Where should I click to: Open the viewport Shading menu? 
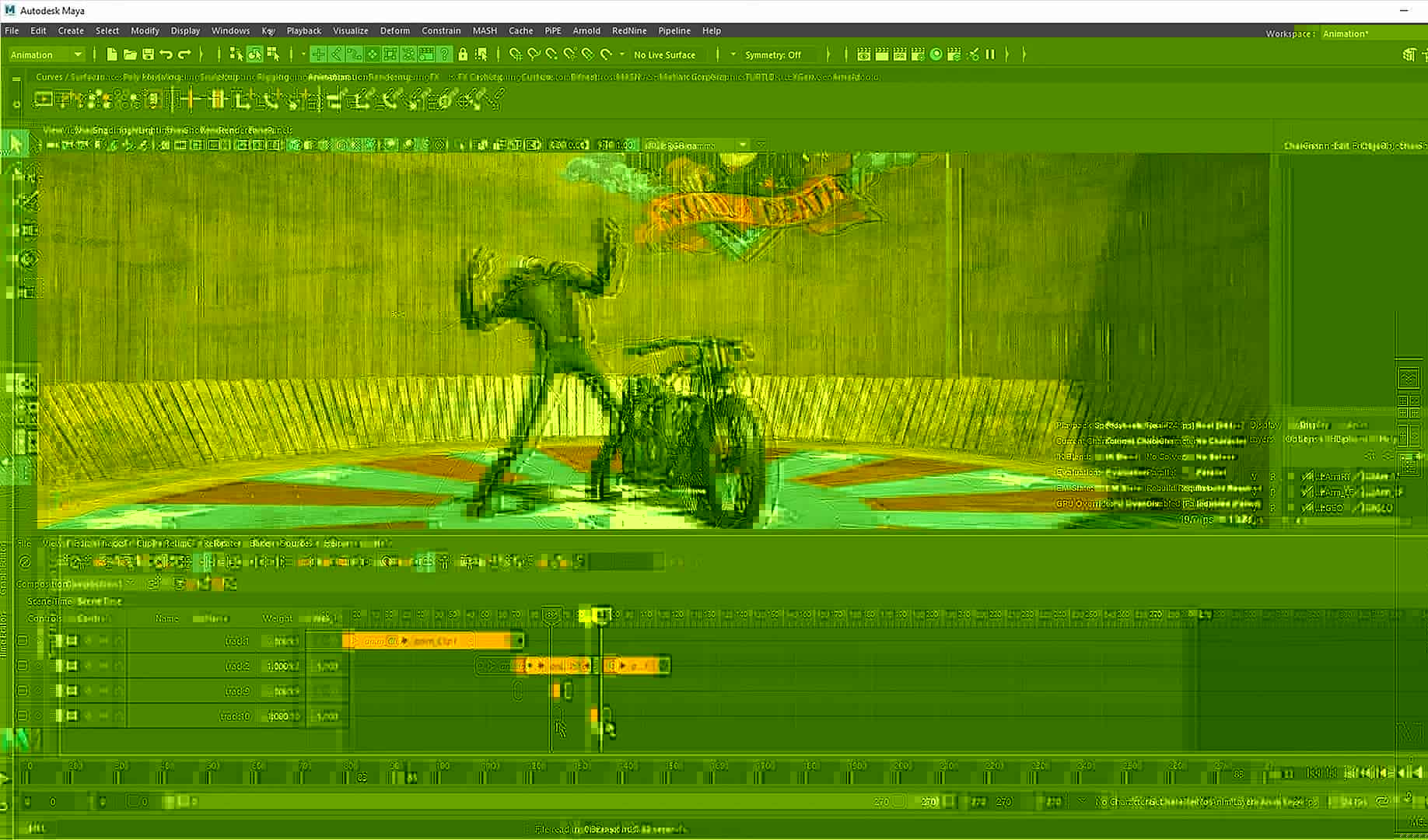click(110, 130)
